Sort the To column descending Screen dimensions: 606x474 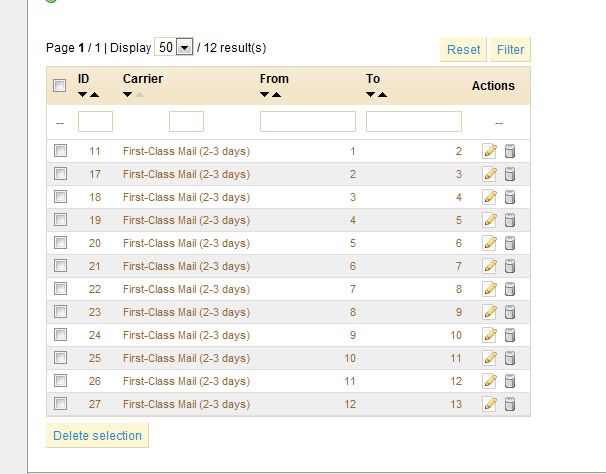[x=371, y=95]
